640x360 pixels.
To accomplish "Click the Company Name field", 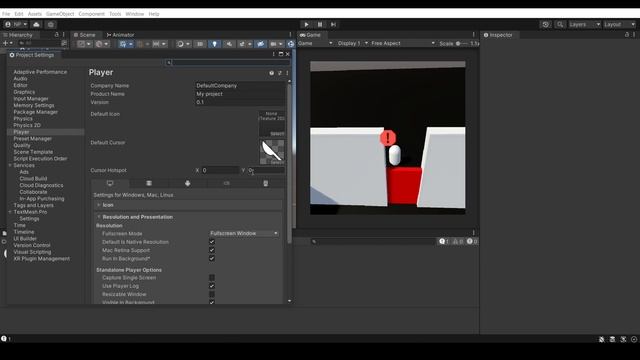I will point(240,86).
